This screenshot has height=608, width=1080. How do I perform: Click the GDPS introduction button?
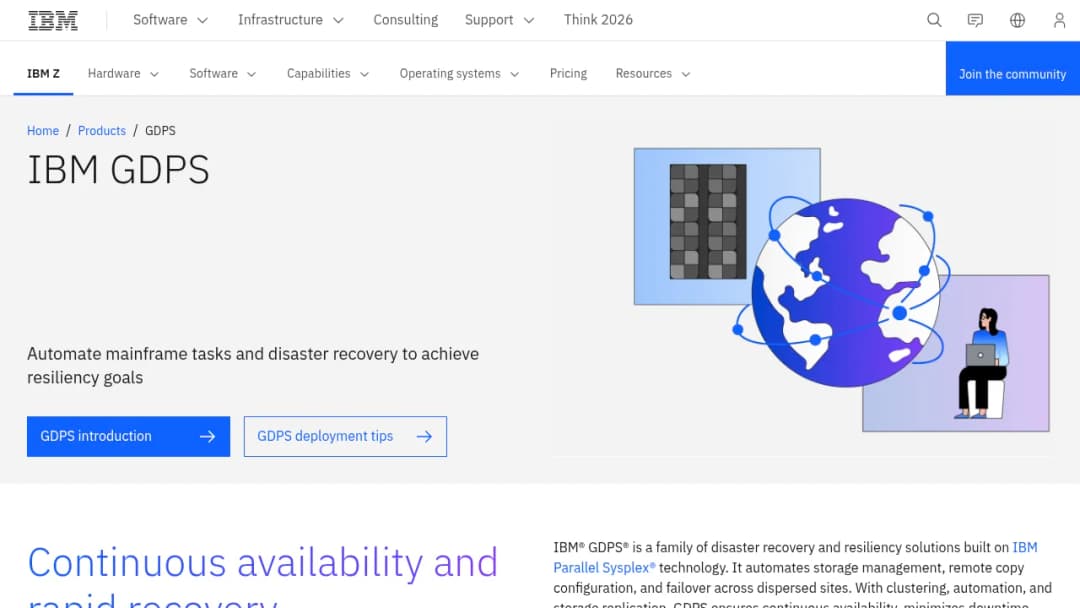pos(128,437)
